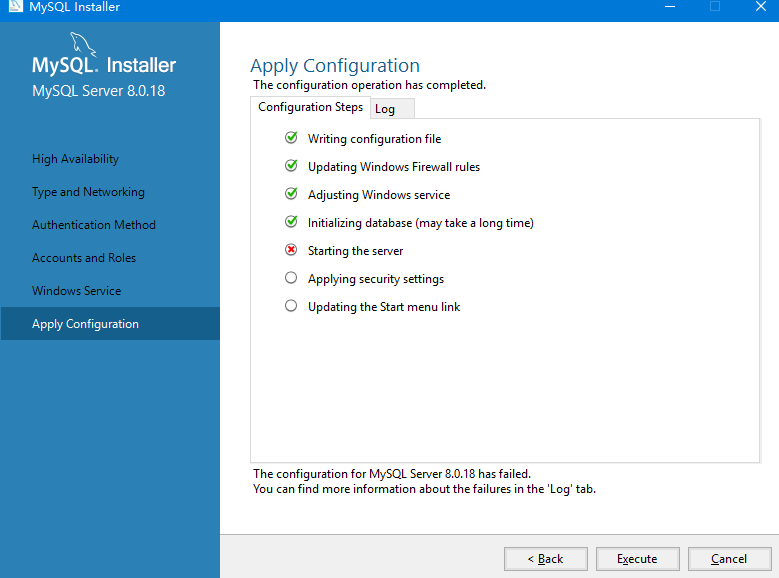Image resolution: width=779 pixels, height=578 pixels.
Task: Click red error icon beside Starting the server
Action: coord(291,249)
